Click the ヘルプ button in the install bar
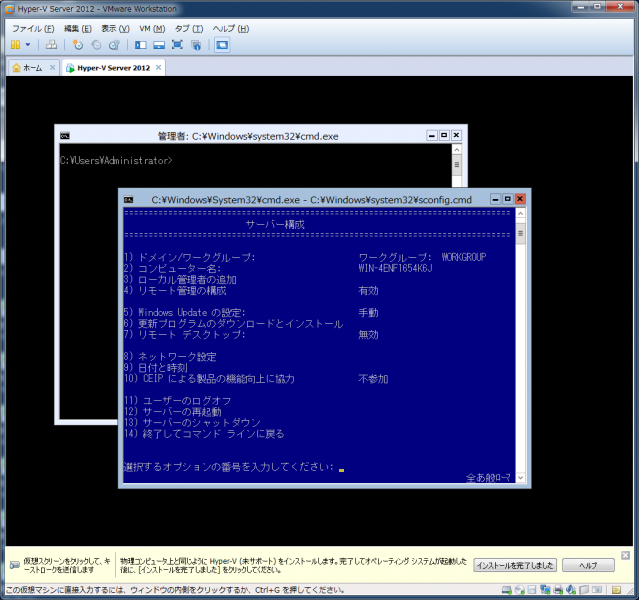This screenshot has height=600, width=639. (588, 565)
